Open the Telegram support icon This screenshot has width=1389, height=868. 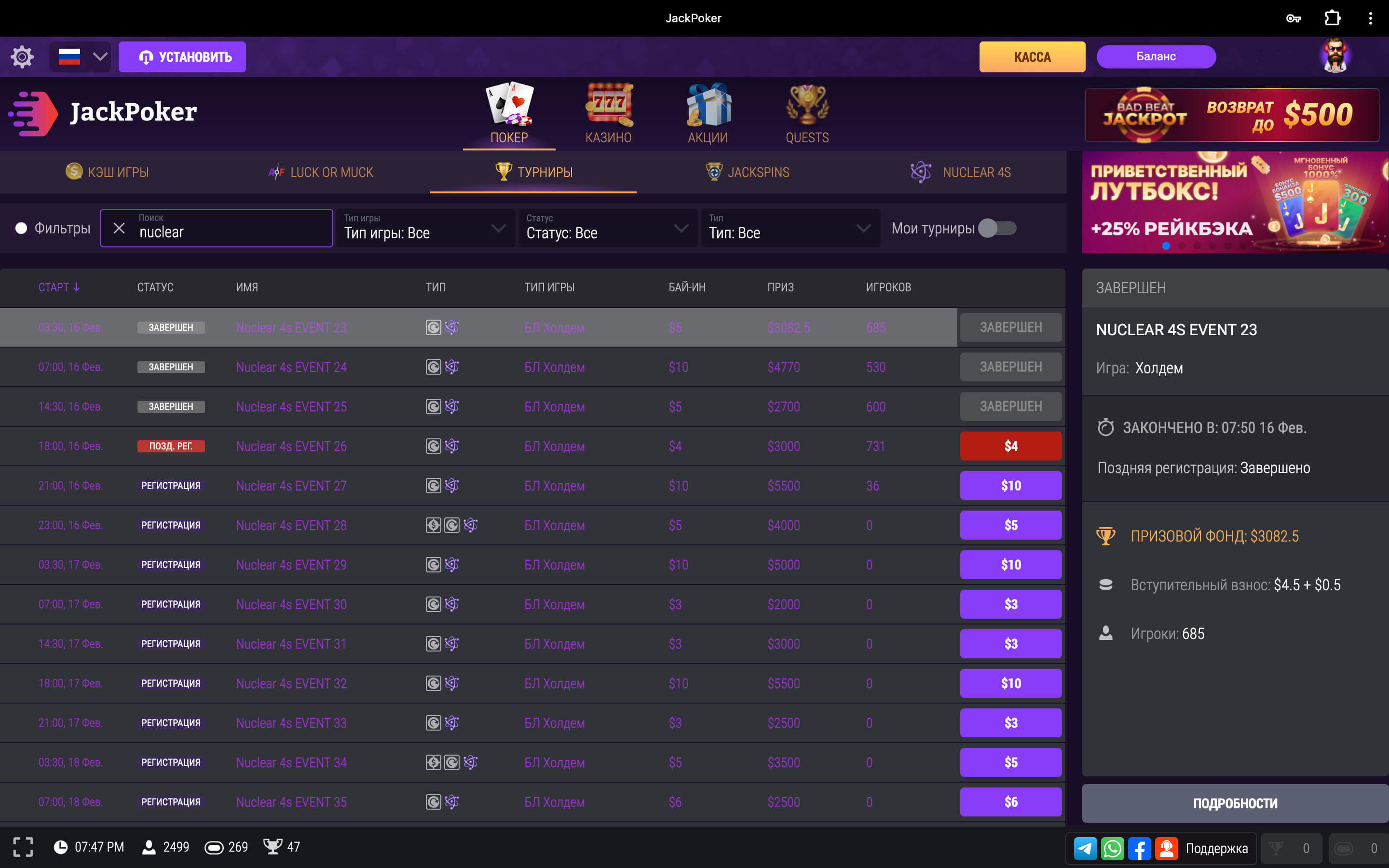click(1085, 848)
